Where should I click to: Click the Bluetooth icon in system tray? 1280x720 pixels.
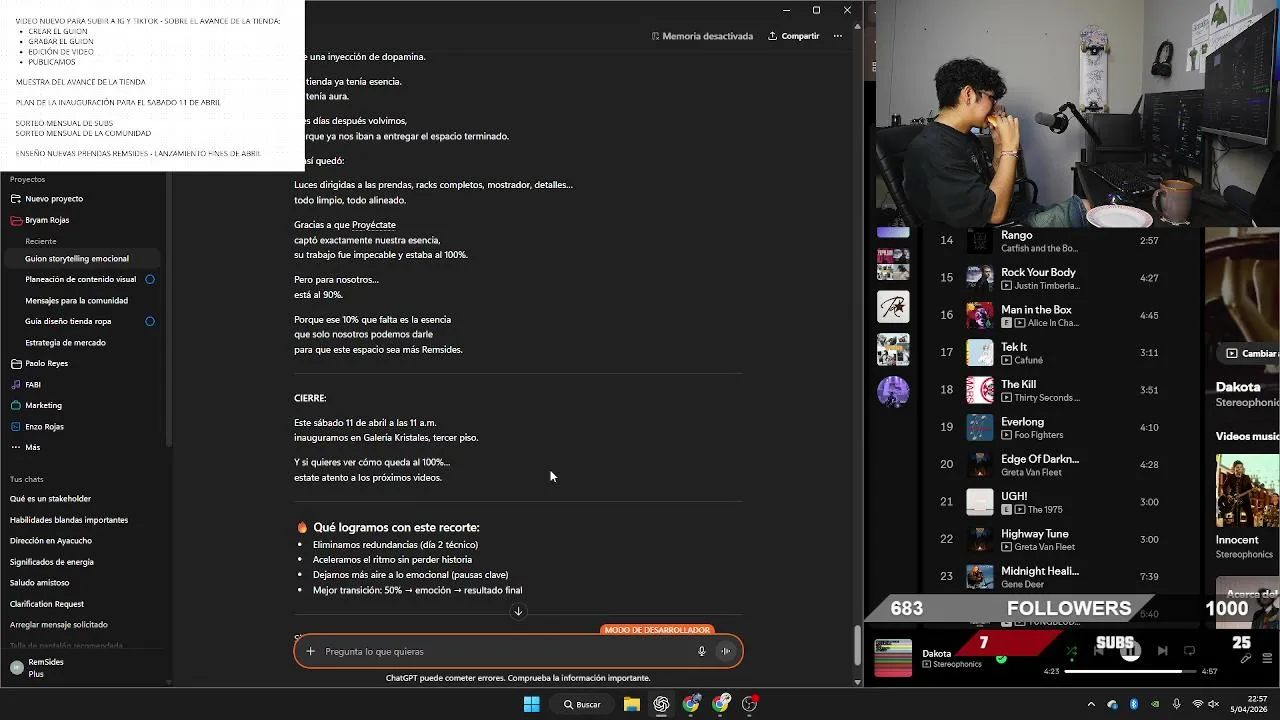(x=1134, y=704)
